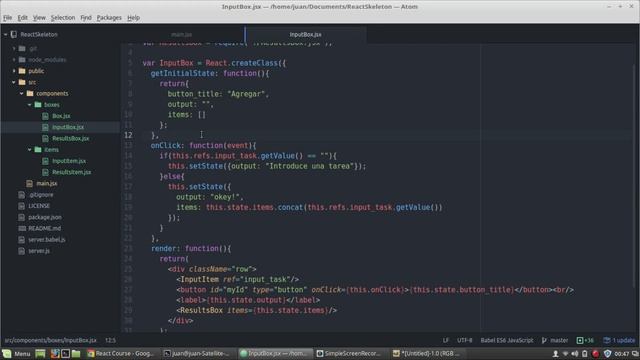Collapse the items folder arrow
This screenshot has width=640, height=360.
29,150
